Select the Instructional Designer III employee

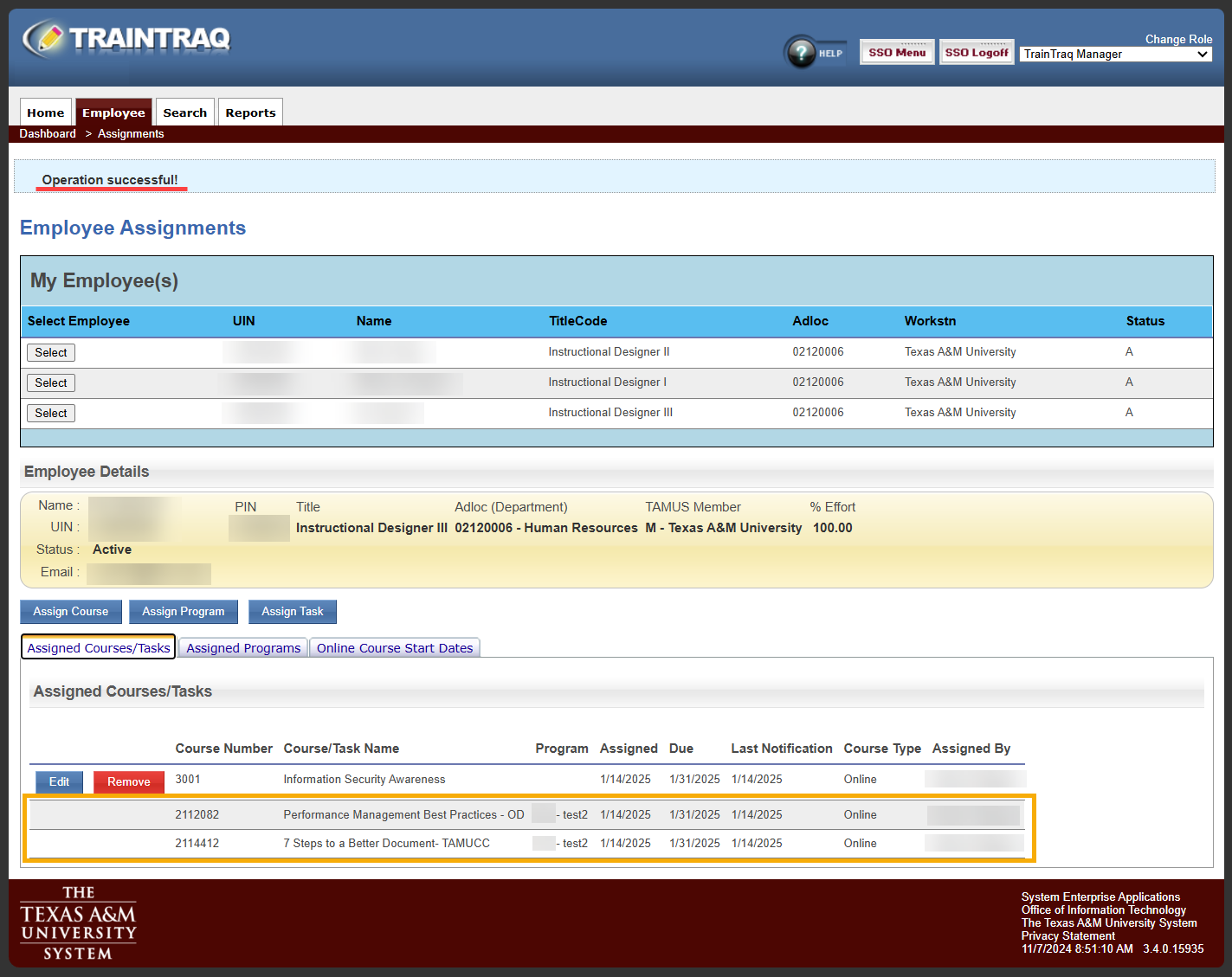click(51, 414)
